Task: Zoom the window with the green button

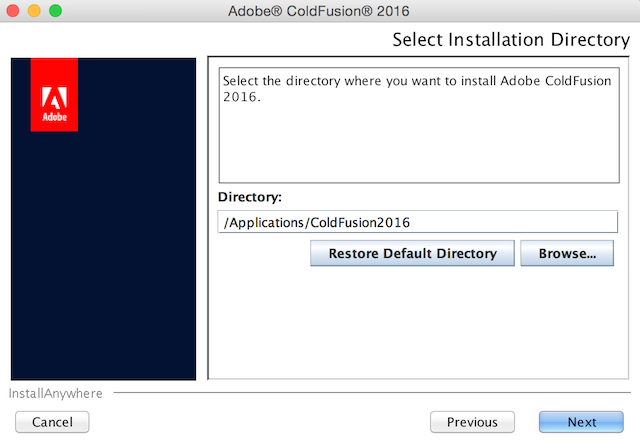Action: pyautogui.click(x=56, y=11)
